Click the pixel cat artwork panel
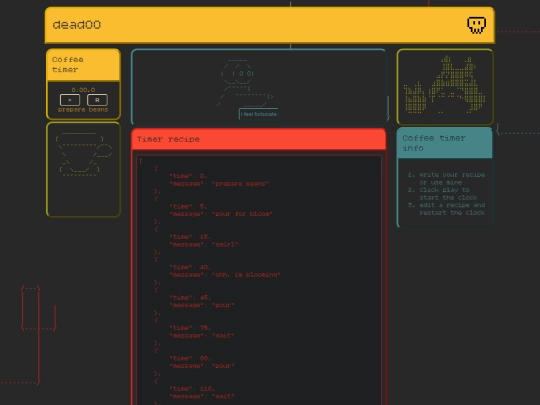The width and height of the screenshot is (540, 405). click(x=445, y=86)
